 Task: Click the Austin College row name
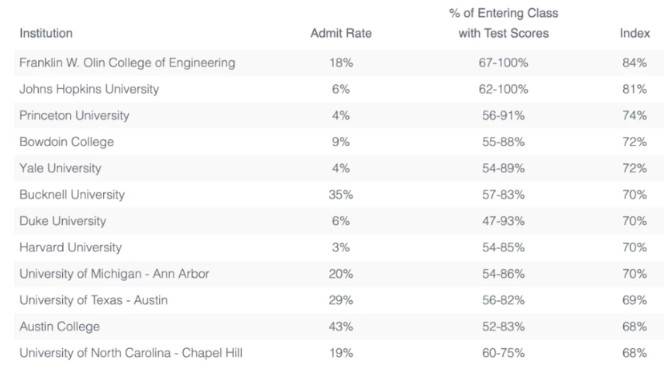click(59, 326)
